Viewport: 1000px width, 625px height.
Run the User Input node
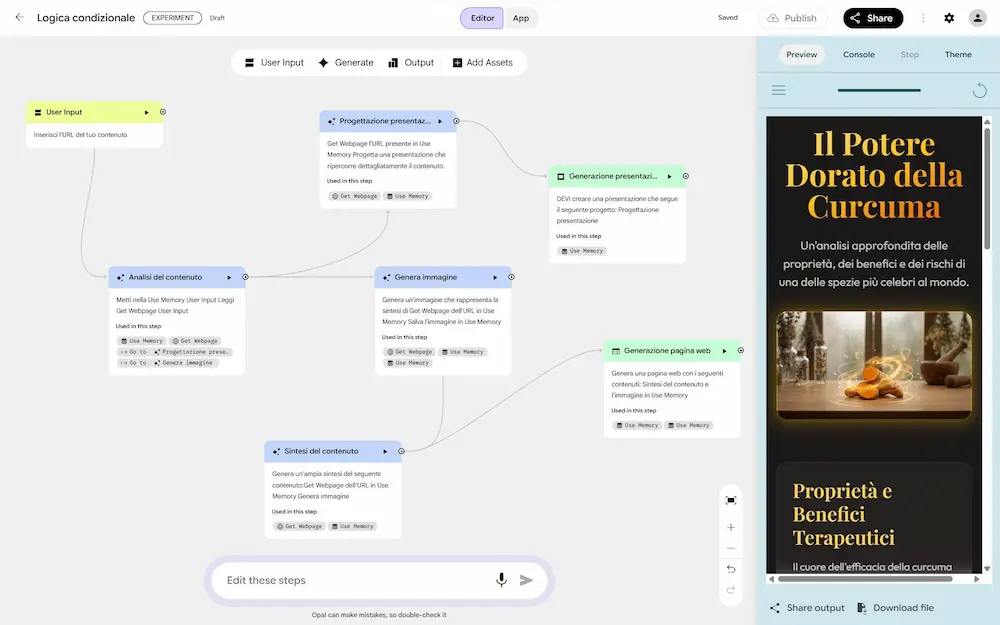tap(146, 112)
